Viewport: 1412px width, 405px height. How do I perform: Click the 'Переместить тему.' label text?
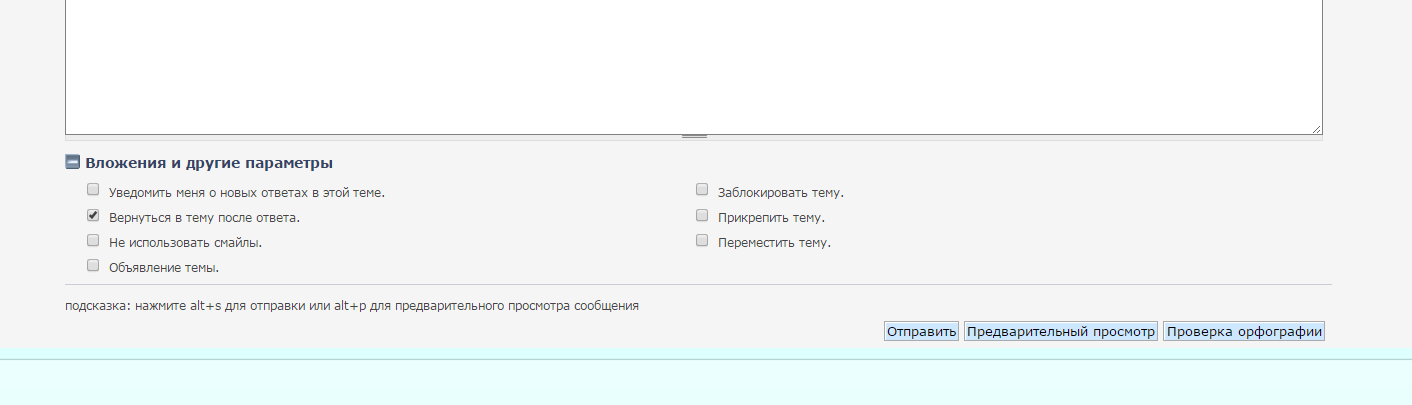point(774,243)
